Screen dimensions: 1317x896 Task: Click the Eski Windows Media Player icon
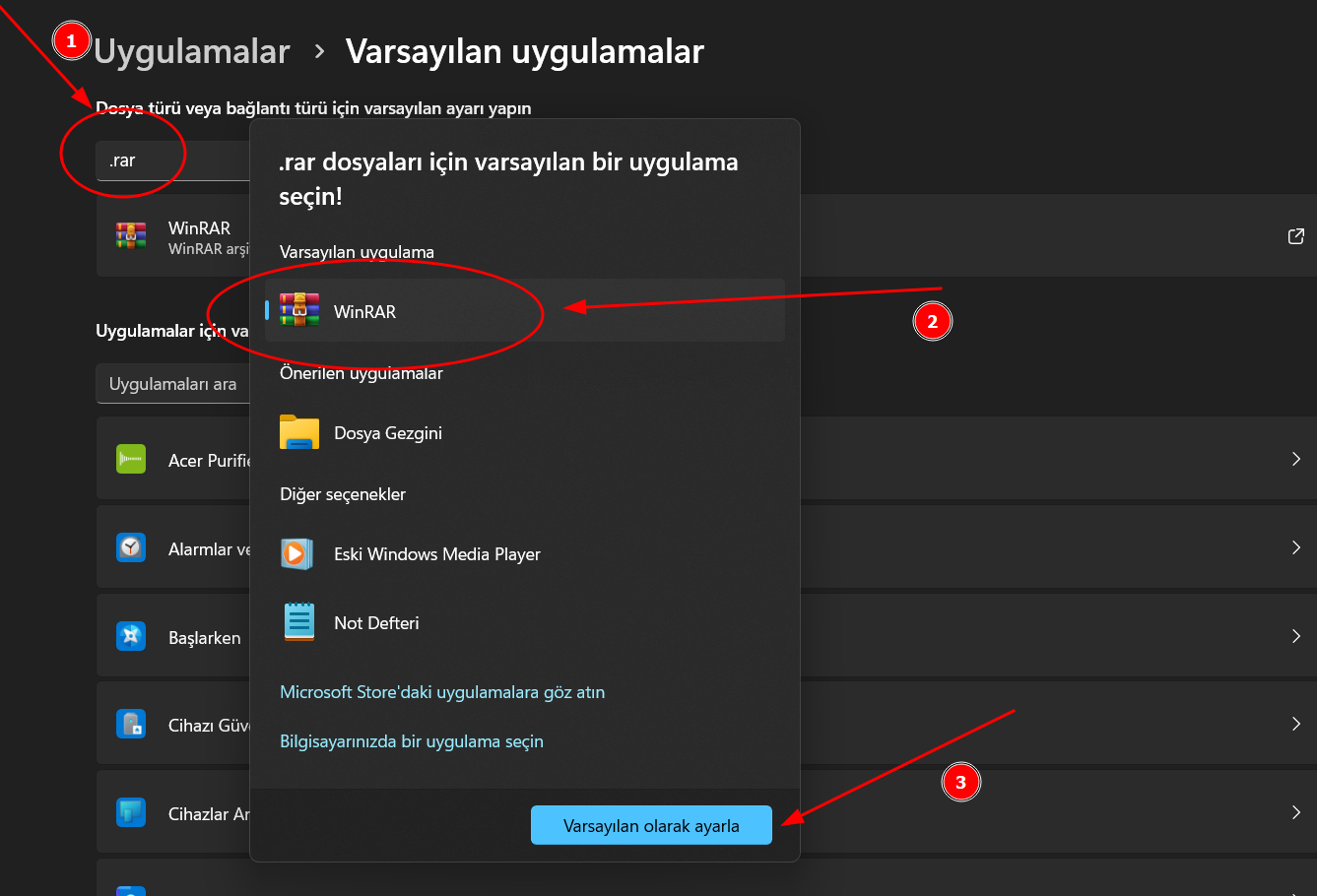(x=296, y=554)
